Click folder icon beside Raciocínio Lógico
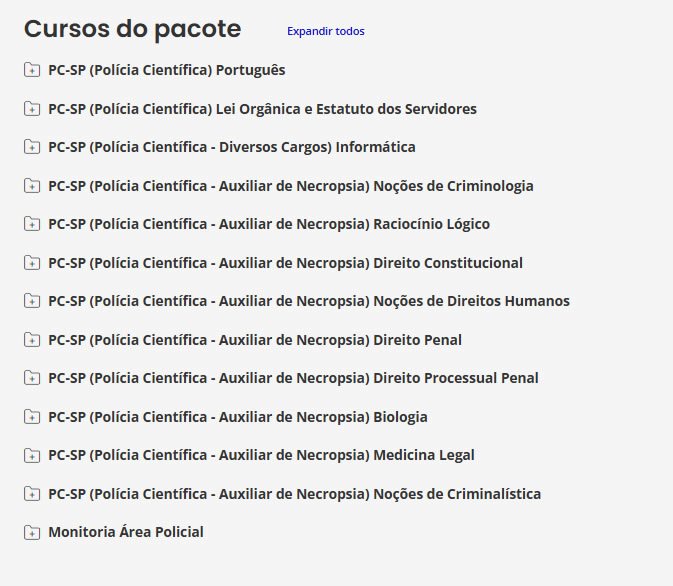The image size is (673, 586). tap(32, 225)
